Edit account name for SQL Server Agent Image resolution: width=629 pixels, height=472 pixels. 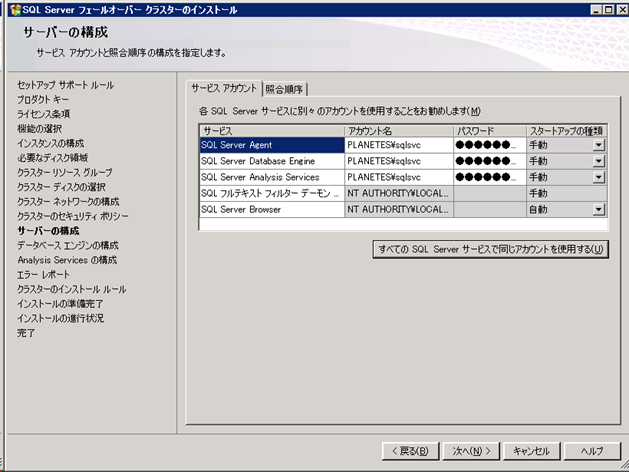pyautogui.click(x=399, y=145)
